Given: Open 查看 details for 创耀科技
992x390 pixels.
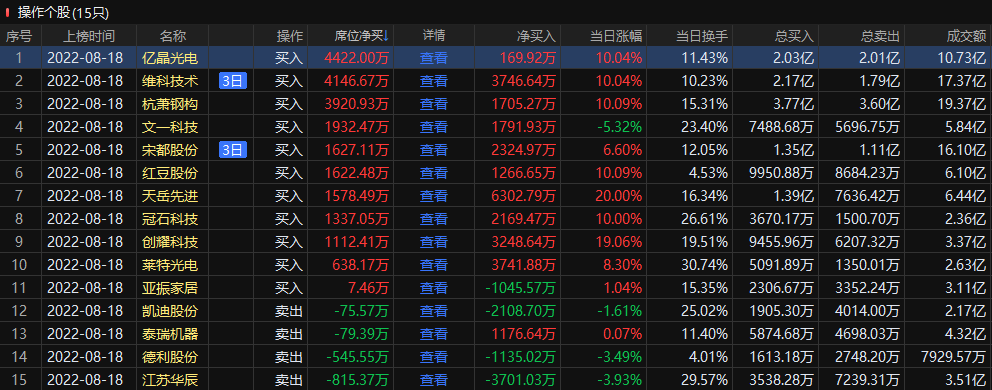Looking at the screenshot, I should pyautogui.click(x=433, y=242).
